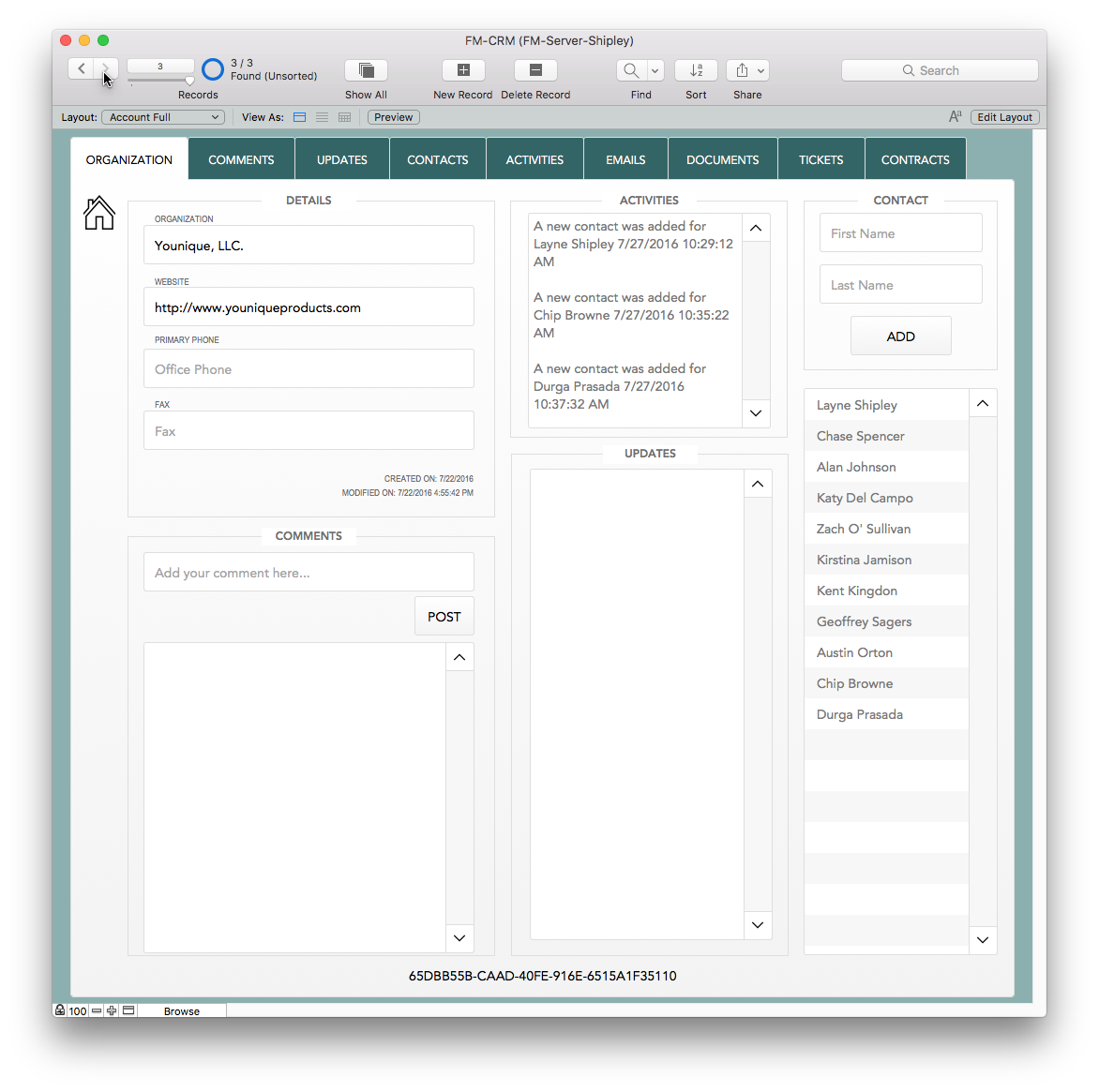The height and width of the screenshot is (1092, 1099).
Task: Open the EMAILS tab
Action: click(625, 159)
